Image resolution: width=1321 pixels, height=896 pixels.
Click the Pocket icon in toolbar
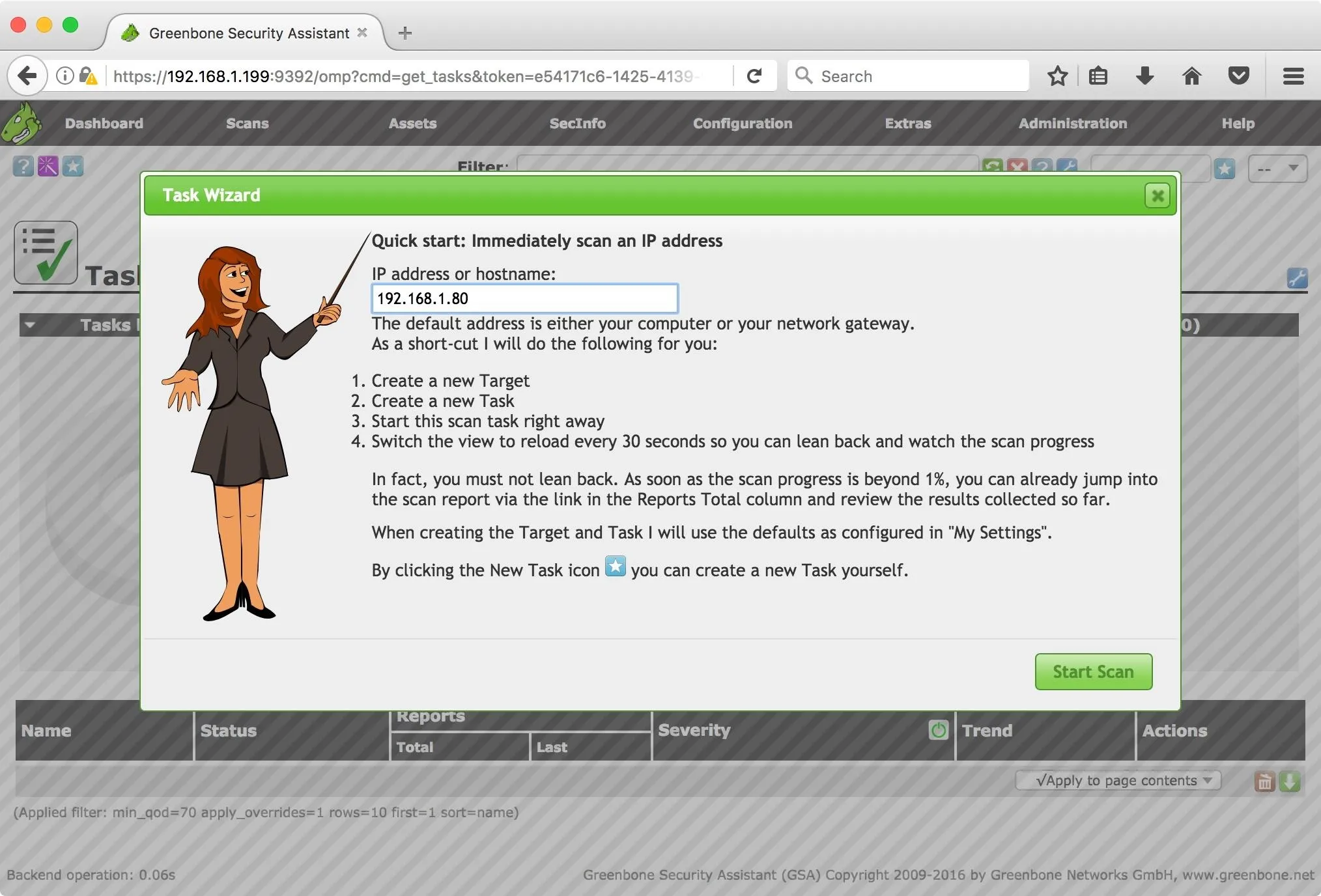click(x=1238, y=76)
